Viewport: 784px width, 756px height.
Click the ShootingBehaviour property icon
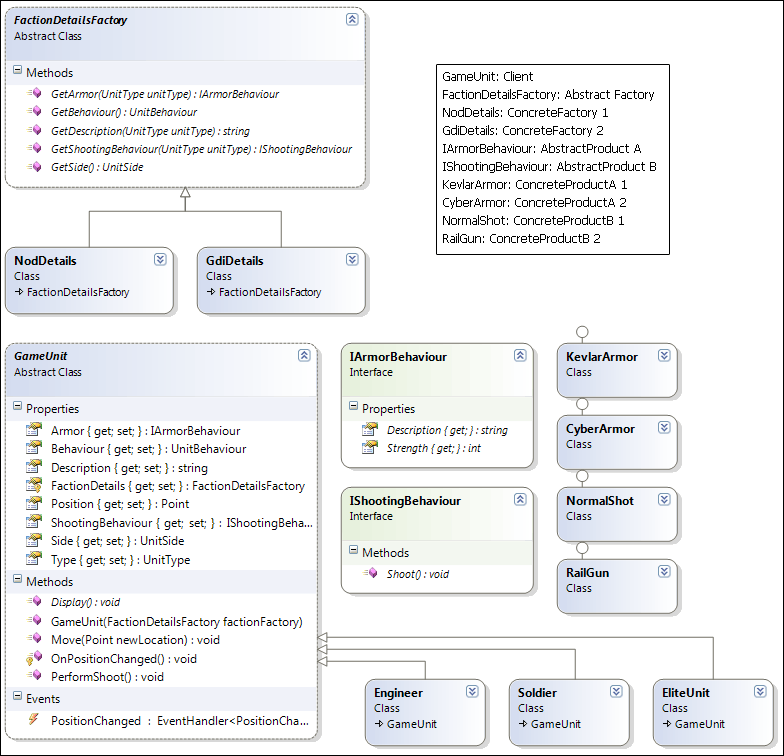click(x=34, y=522)
